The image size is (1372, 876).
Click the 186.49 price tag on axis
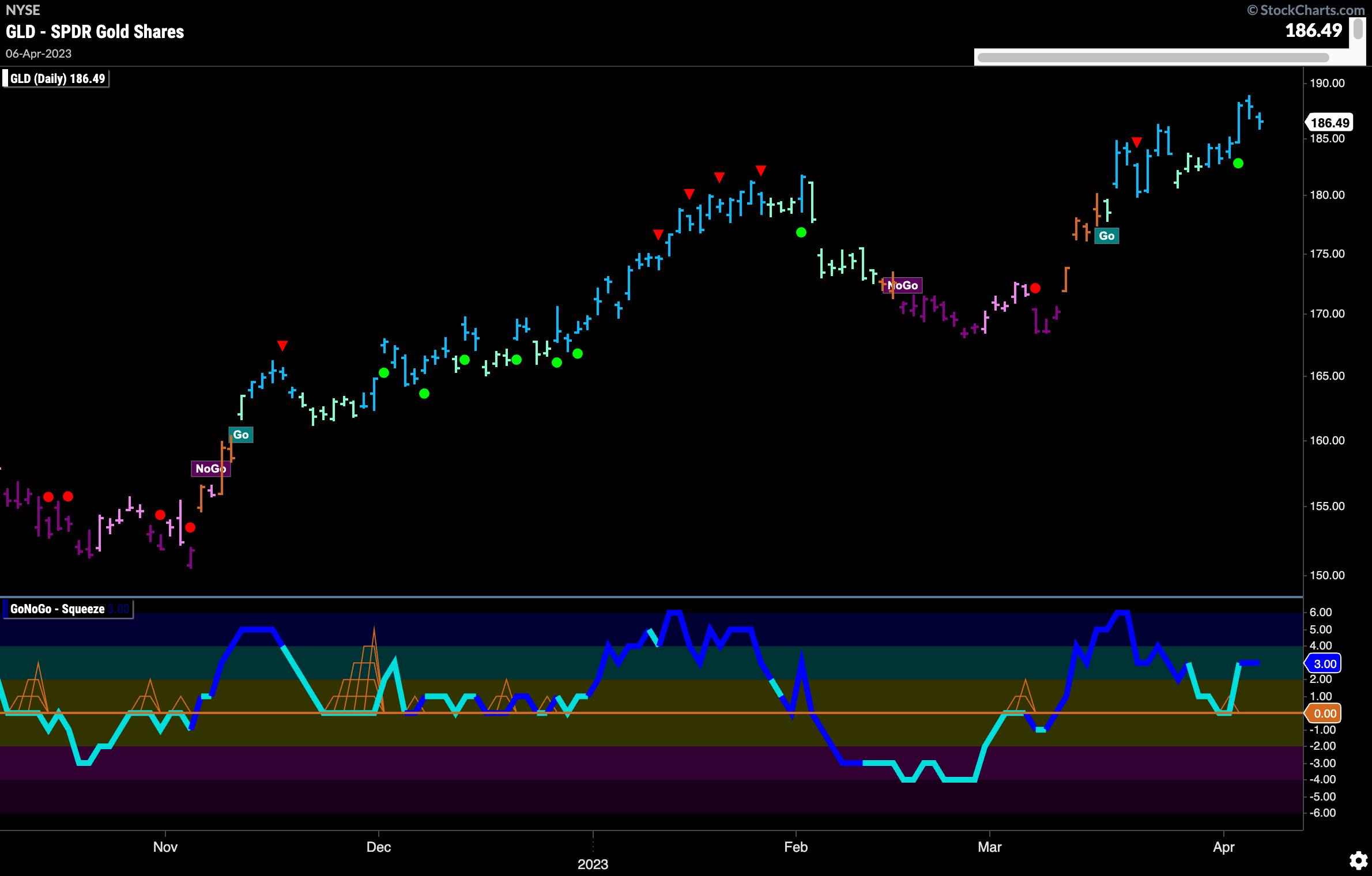tap(1330, 123)
